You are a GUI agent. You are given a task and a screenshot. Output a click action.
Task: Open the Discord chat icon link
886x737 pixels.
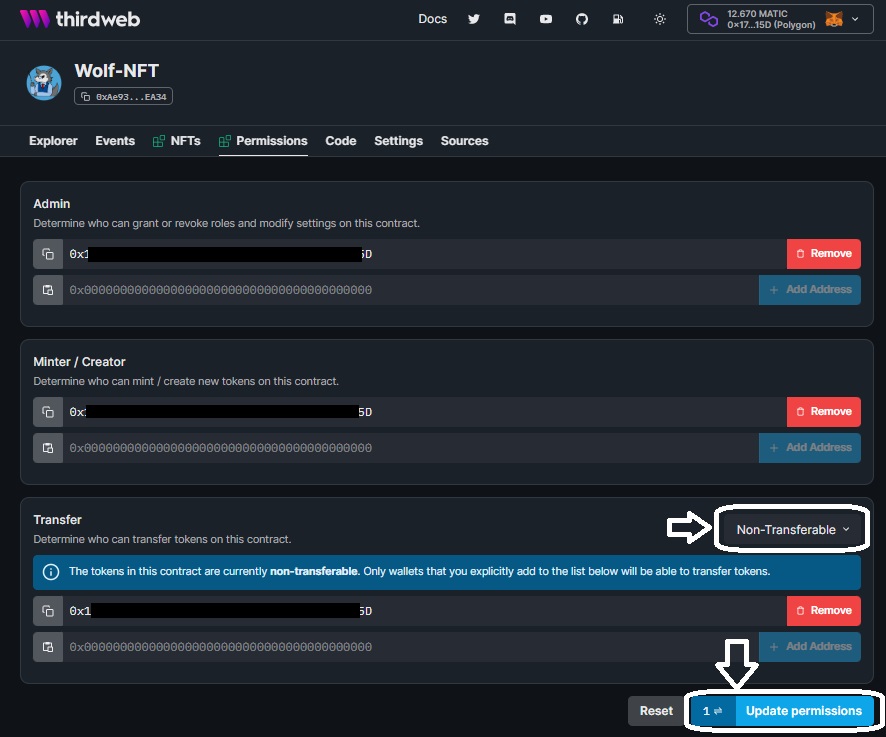click(510, 19)
